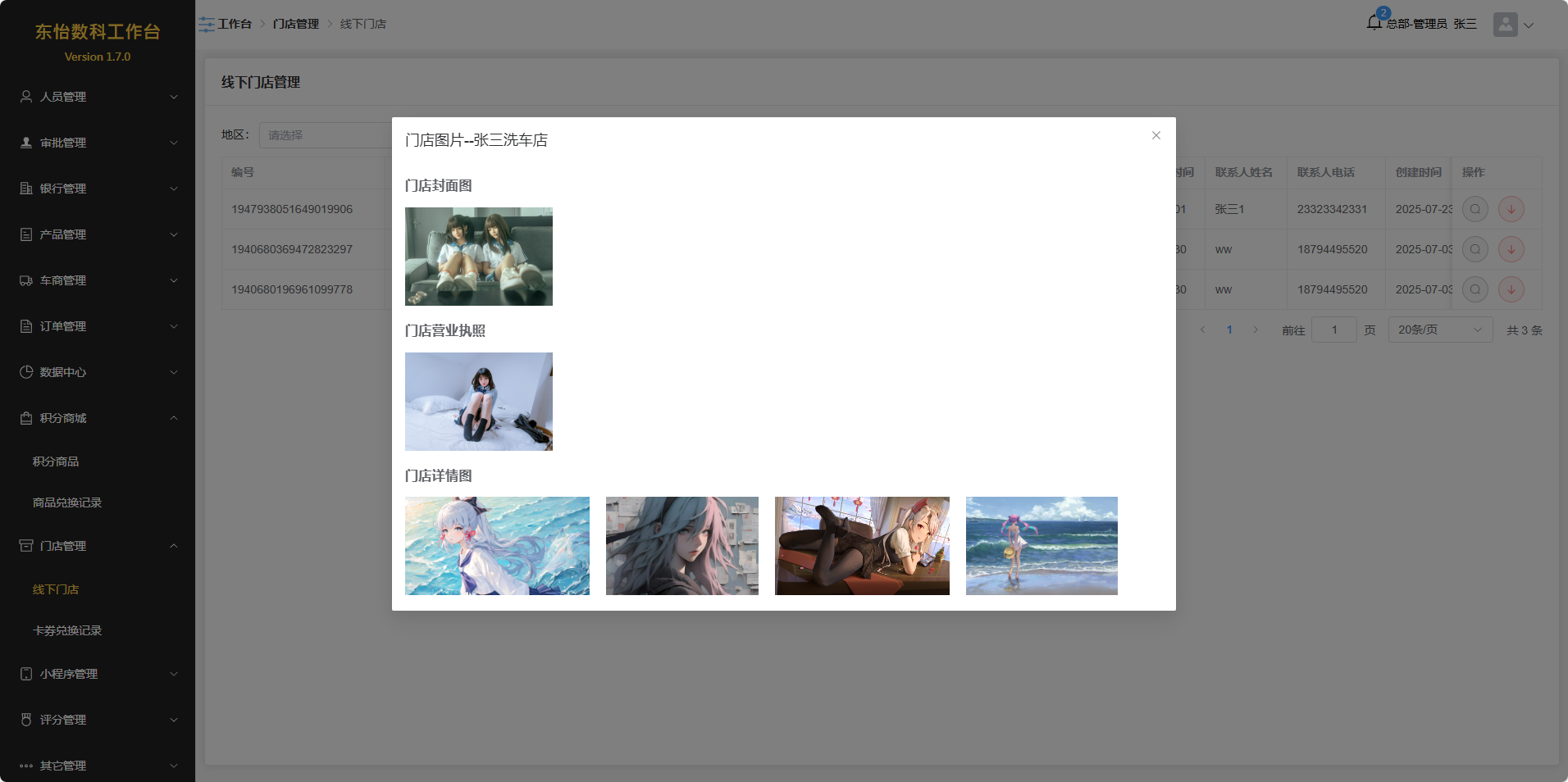Open 积分商品 in the sidebar

(x=56, y=461)
